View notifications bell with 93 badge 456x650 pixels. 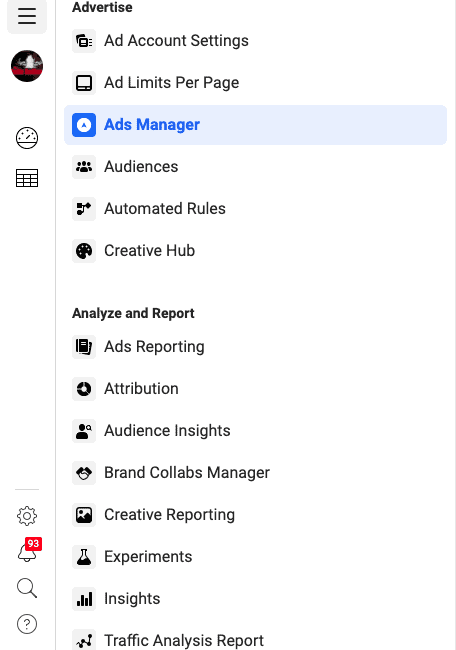pyautogui.click(x=28, y=550)
